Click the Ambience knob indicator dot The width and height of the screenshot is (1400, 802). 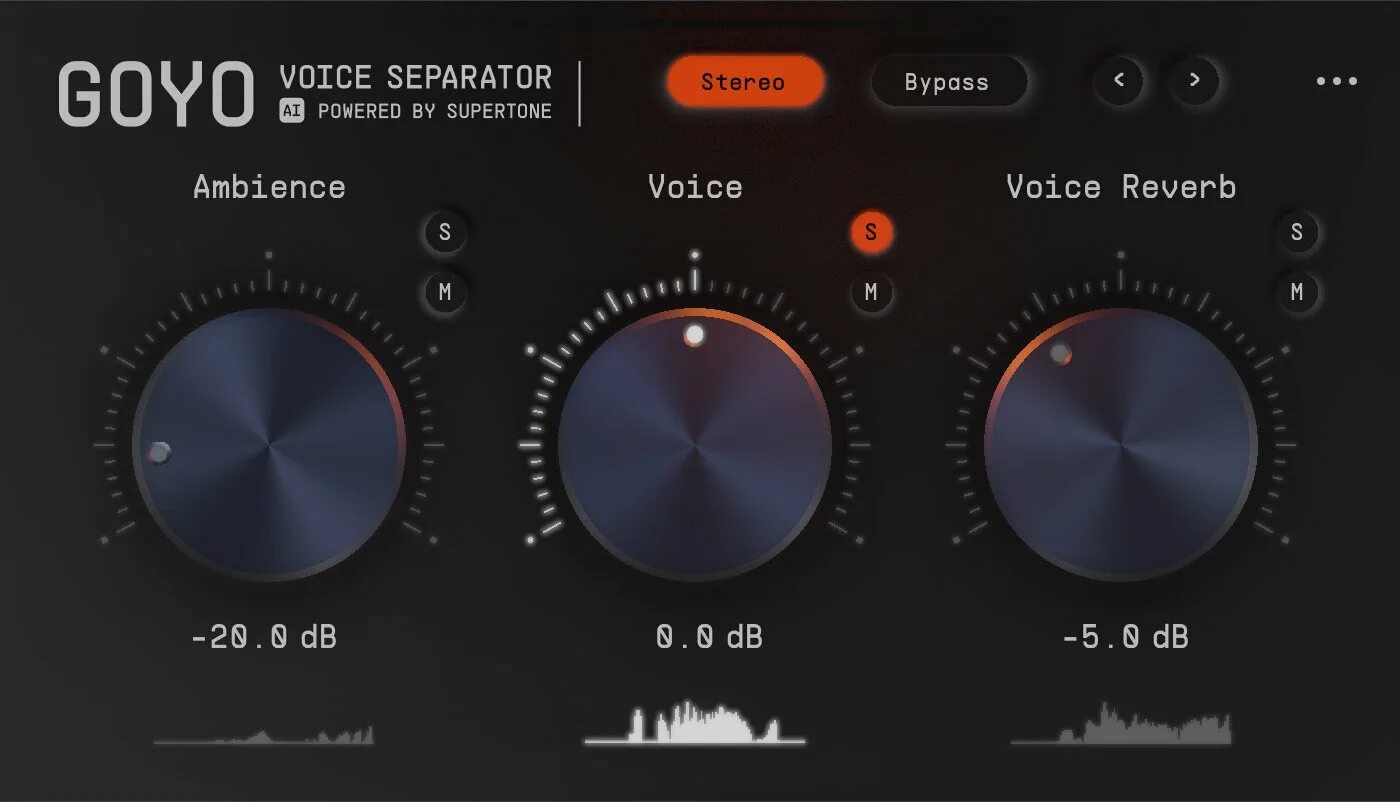[x=158, y=453]
